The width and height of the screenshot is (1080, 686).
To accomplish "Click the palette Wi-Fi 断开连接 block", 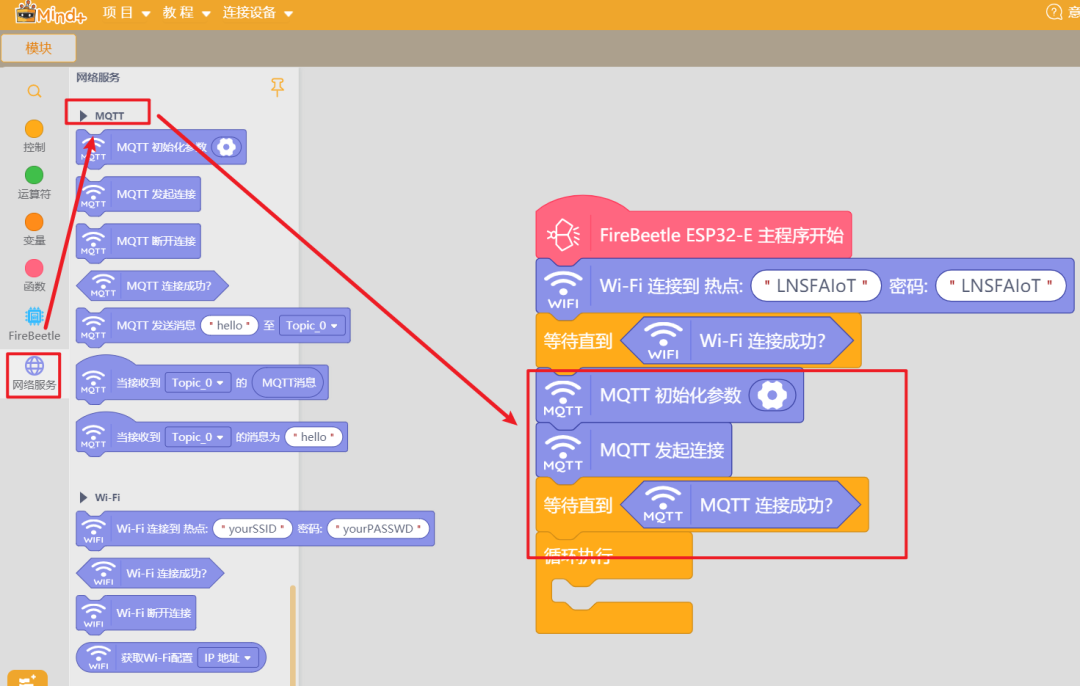I will point(136,614).
